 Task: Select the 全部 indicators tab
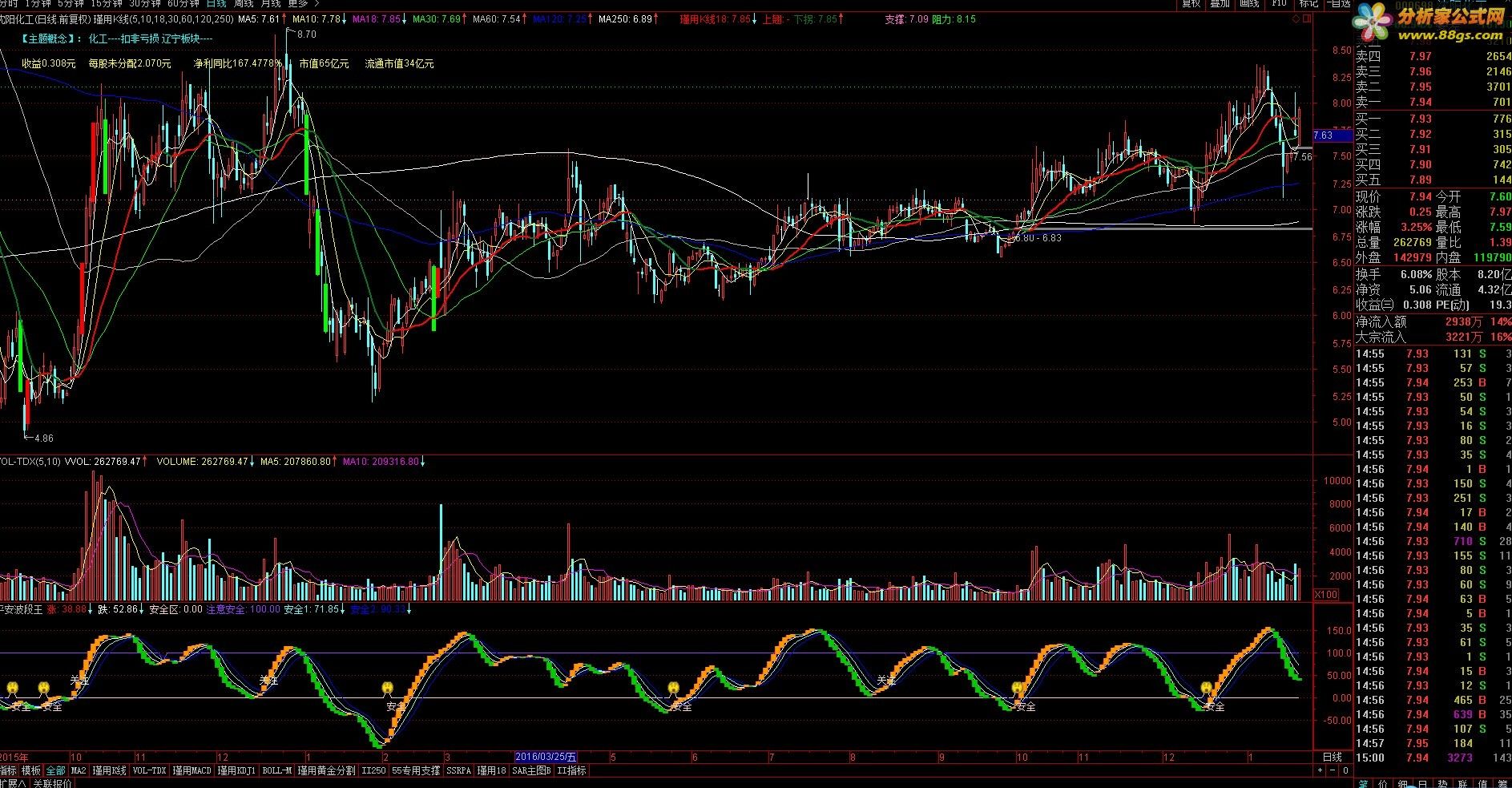click(x=55, y=770)
